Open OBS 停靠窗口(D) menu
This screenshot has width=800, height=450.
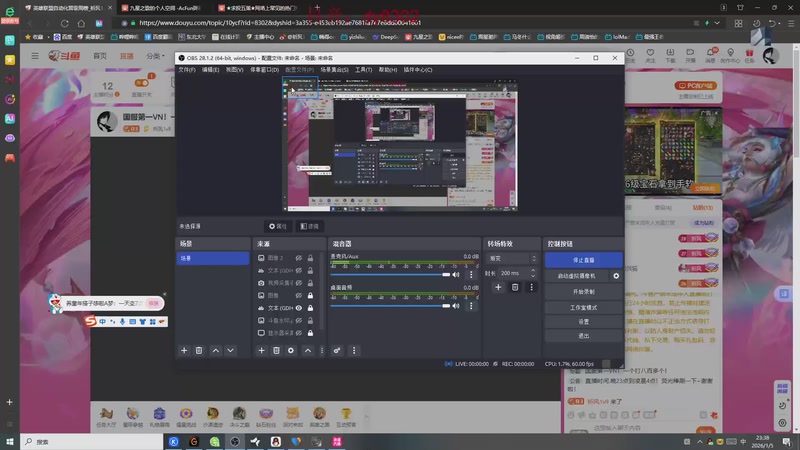[x=264, y=69]
